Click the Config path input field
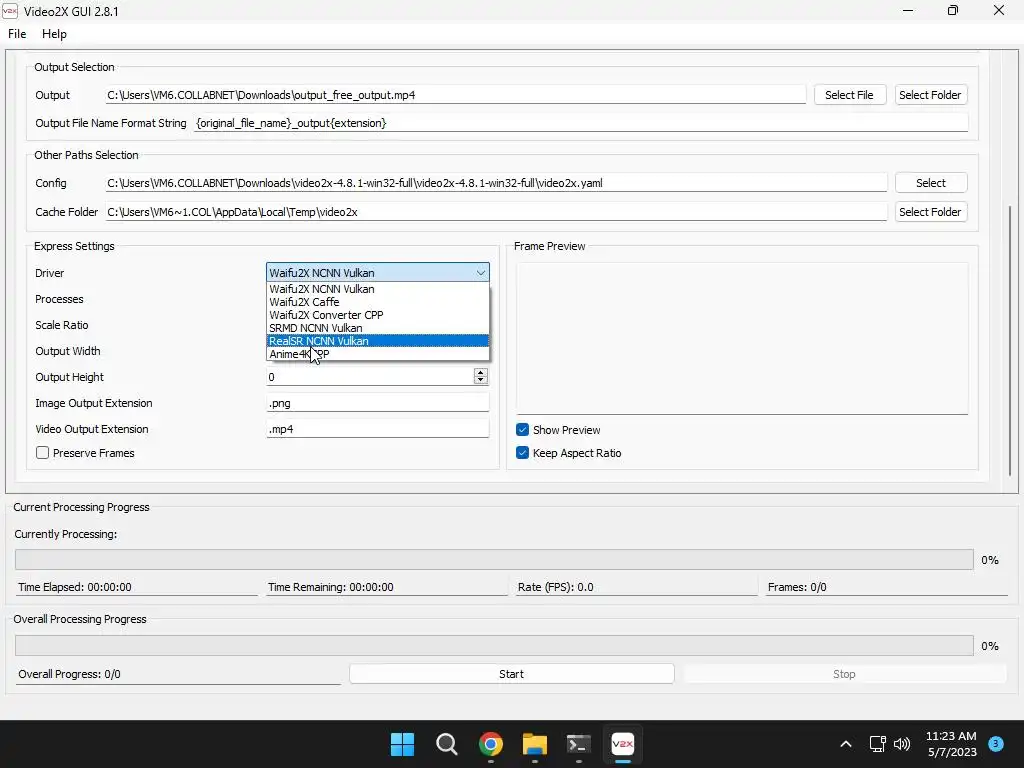1024x768 pixels. pos(496,183)
